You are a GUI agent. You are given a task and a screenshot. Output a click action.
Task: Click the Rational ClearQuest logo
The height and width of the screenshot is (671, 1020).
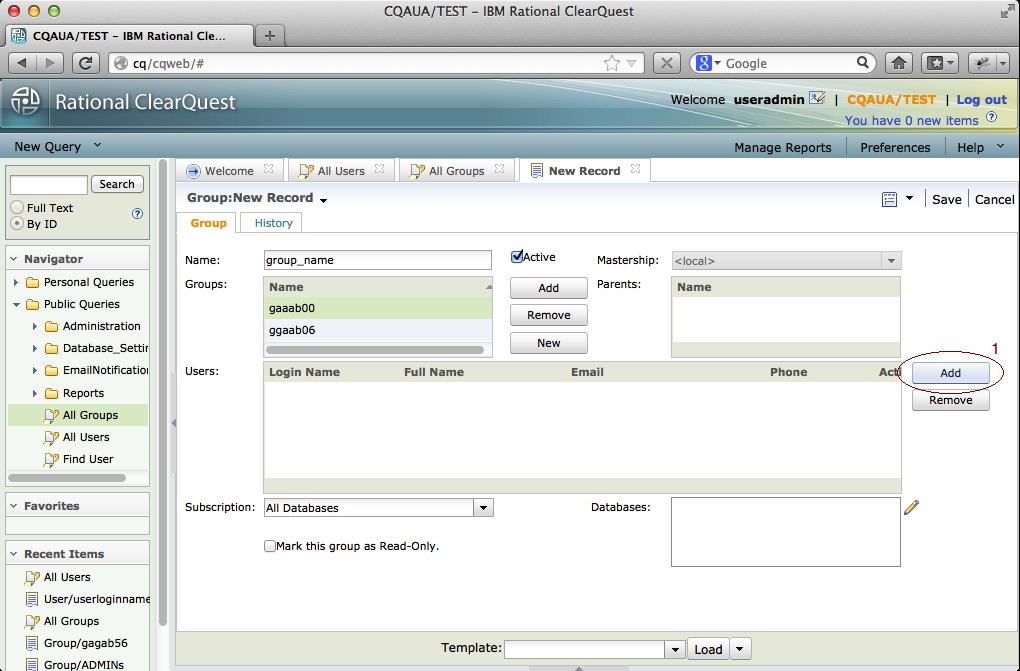[x=25, y=102]
